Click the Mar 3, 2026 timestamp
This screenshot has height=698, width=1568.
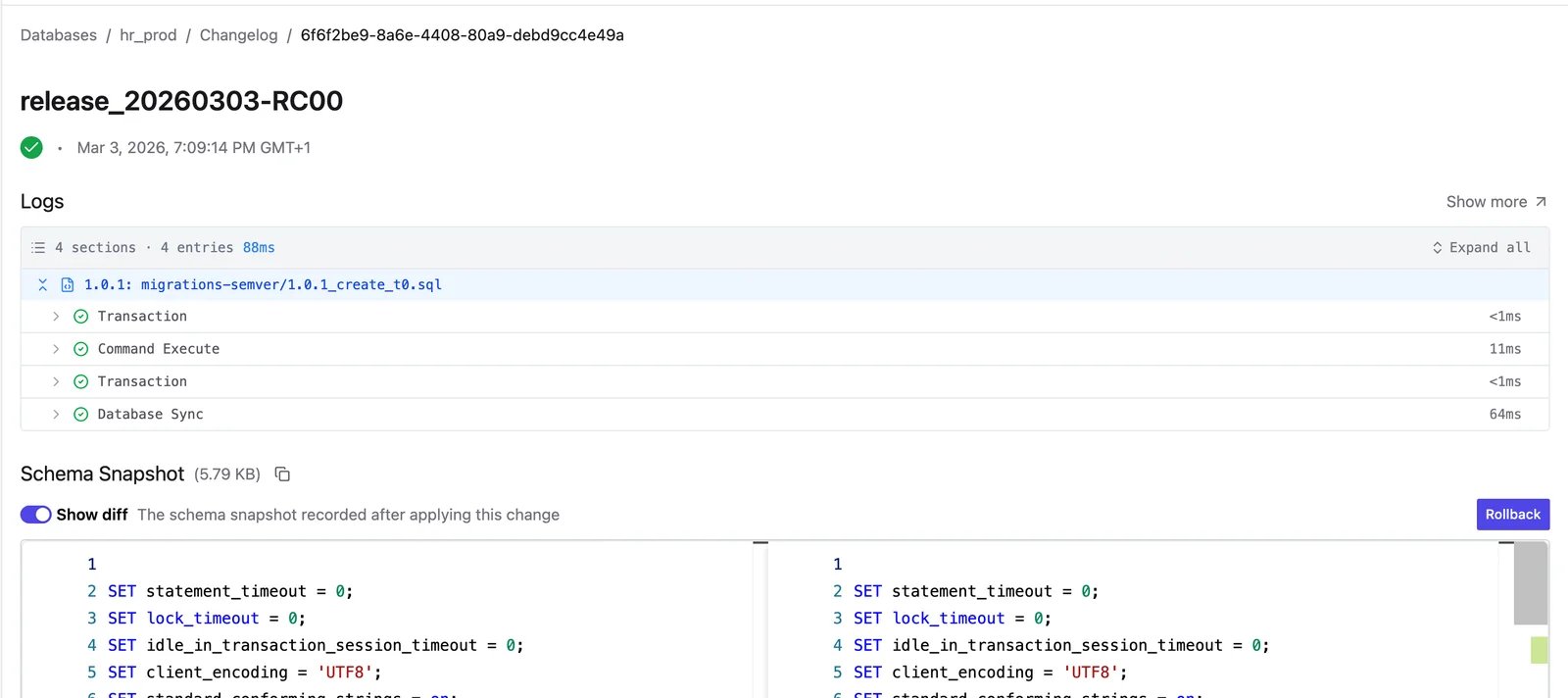coord(194,148)
